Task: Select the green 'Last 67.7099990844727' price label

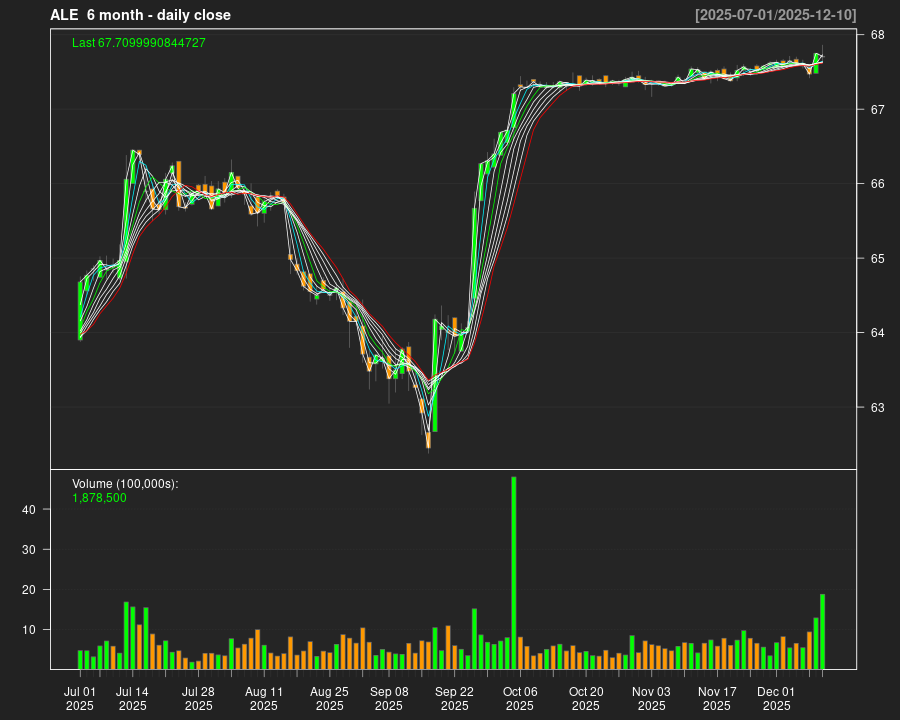Action: (x=139, y=43)
